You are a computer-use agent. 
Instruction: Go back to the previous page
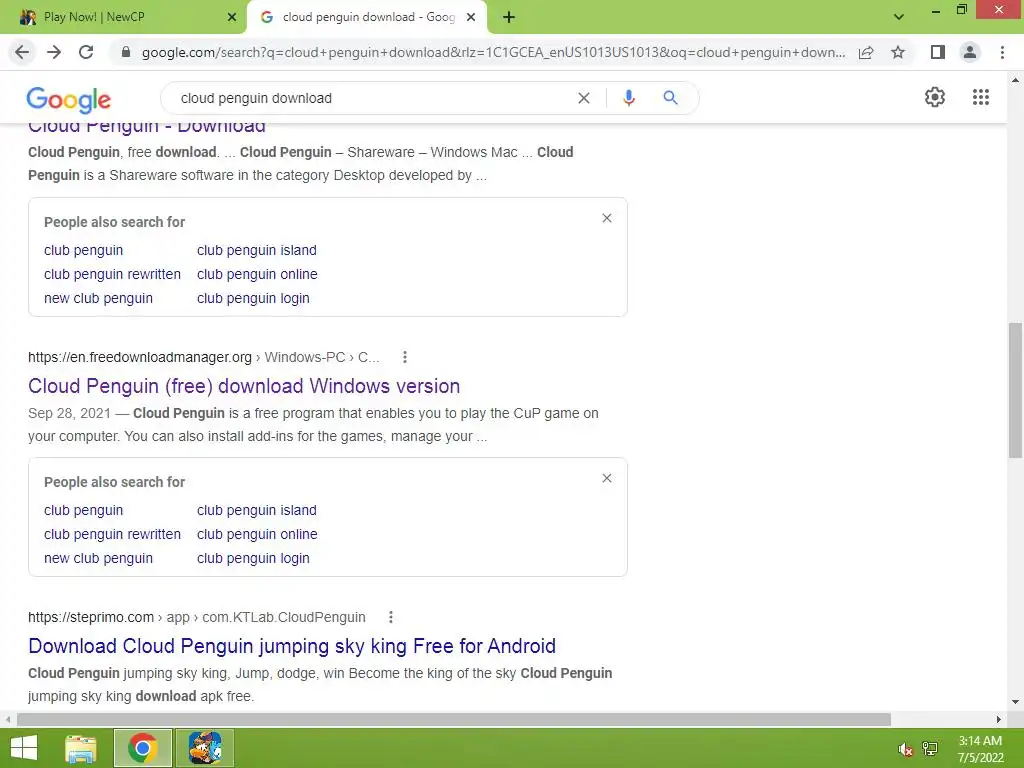coord(22,52)
